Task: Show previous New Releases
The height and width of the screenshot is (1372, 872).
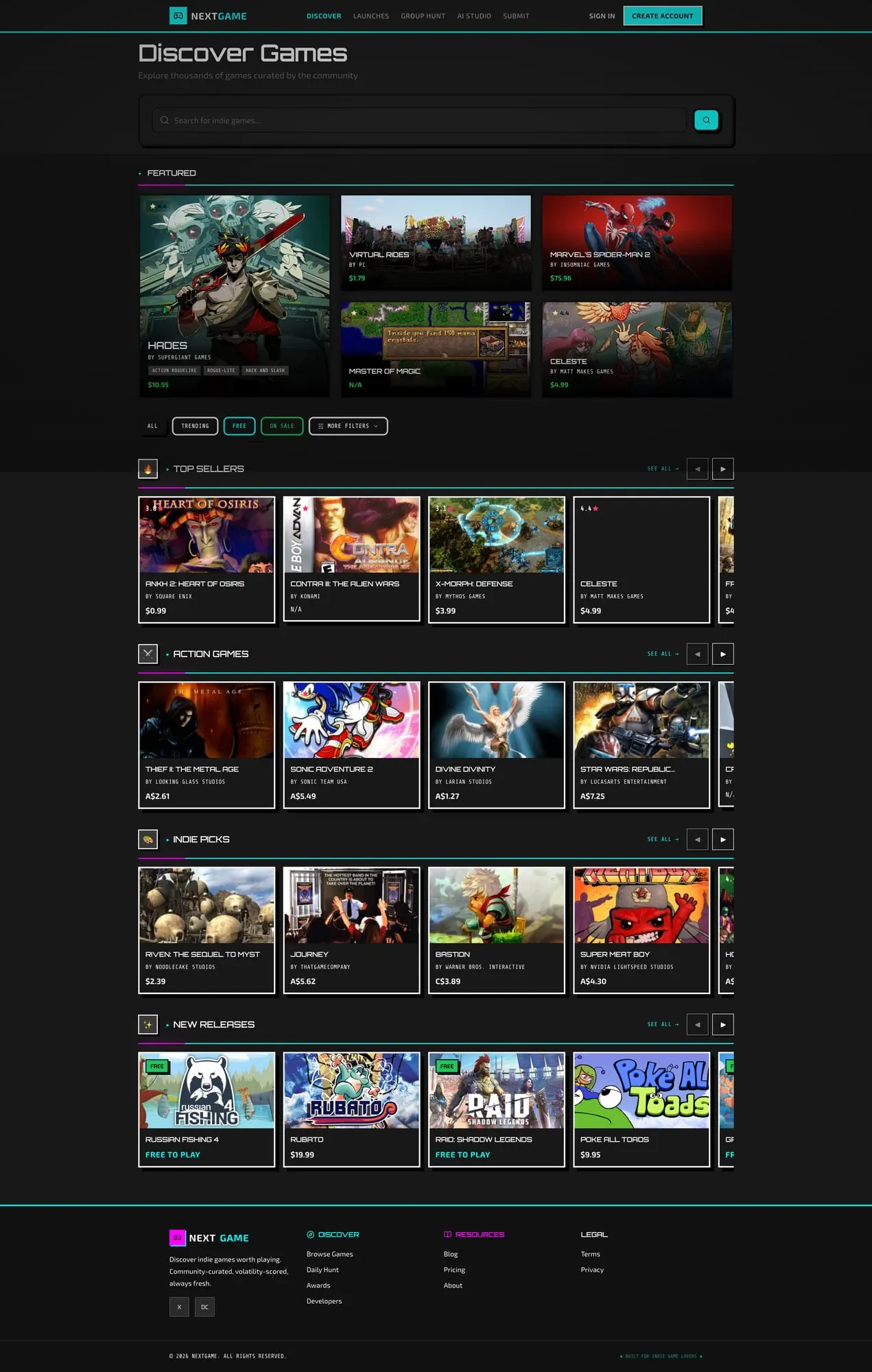Action: pos(697,1025)
